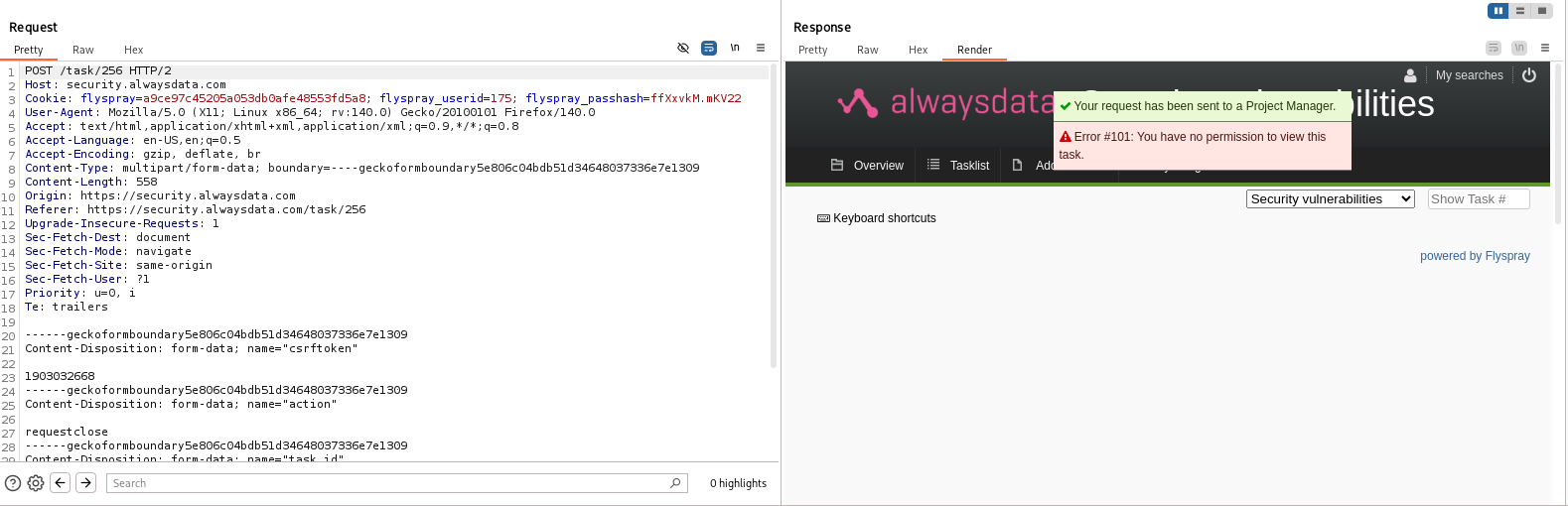Switch to combined single-panel tabbed layout
This screenshot has width=1568, height=506.
[x=1542, y=11]
